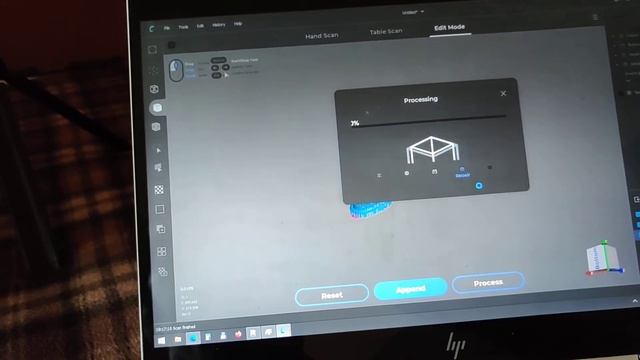Screen dimensions: 640x360
Task: Click the Process button
Action: [488, 282]
